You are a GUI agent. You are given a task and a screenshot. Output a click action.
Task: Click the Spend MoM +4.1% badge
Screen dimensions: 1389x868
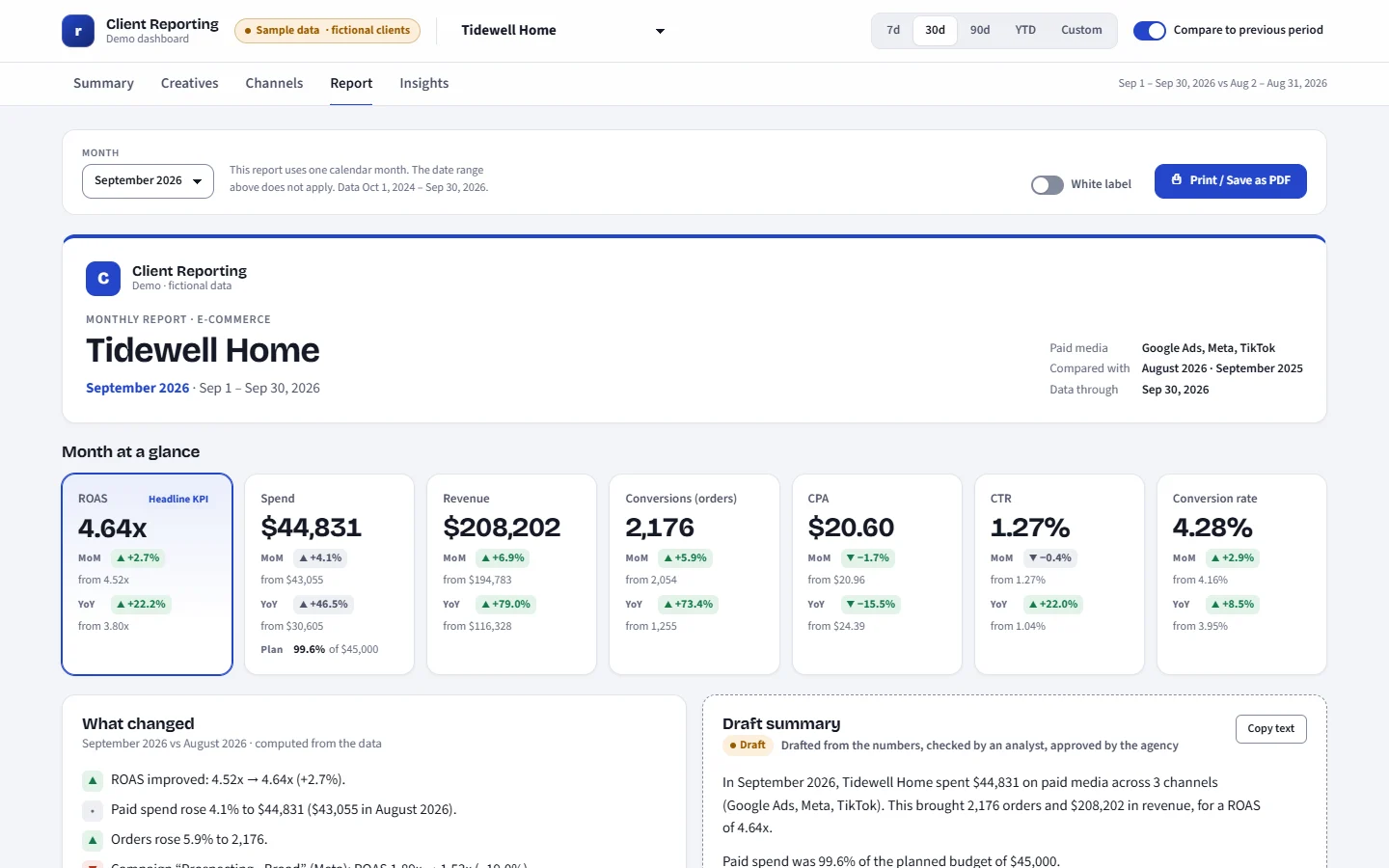tap(320, 558)
